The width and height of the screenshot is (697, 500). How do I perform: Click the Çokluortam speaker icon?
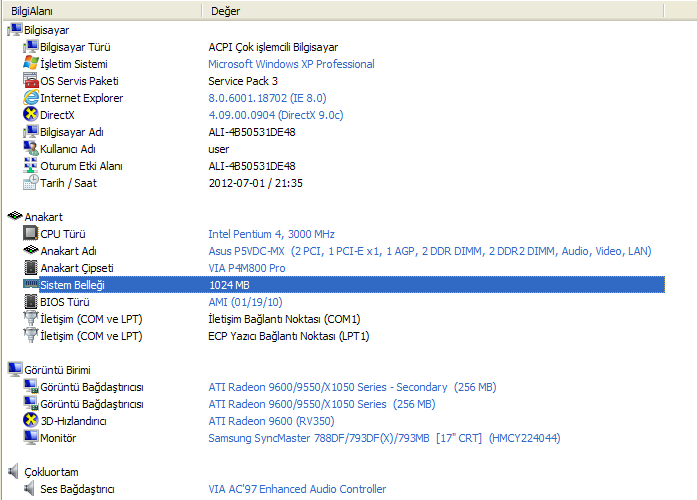(14, 471)
